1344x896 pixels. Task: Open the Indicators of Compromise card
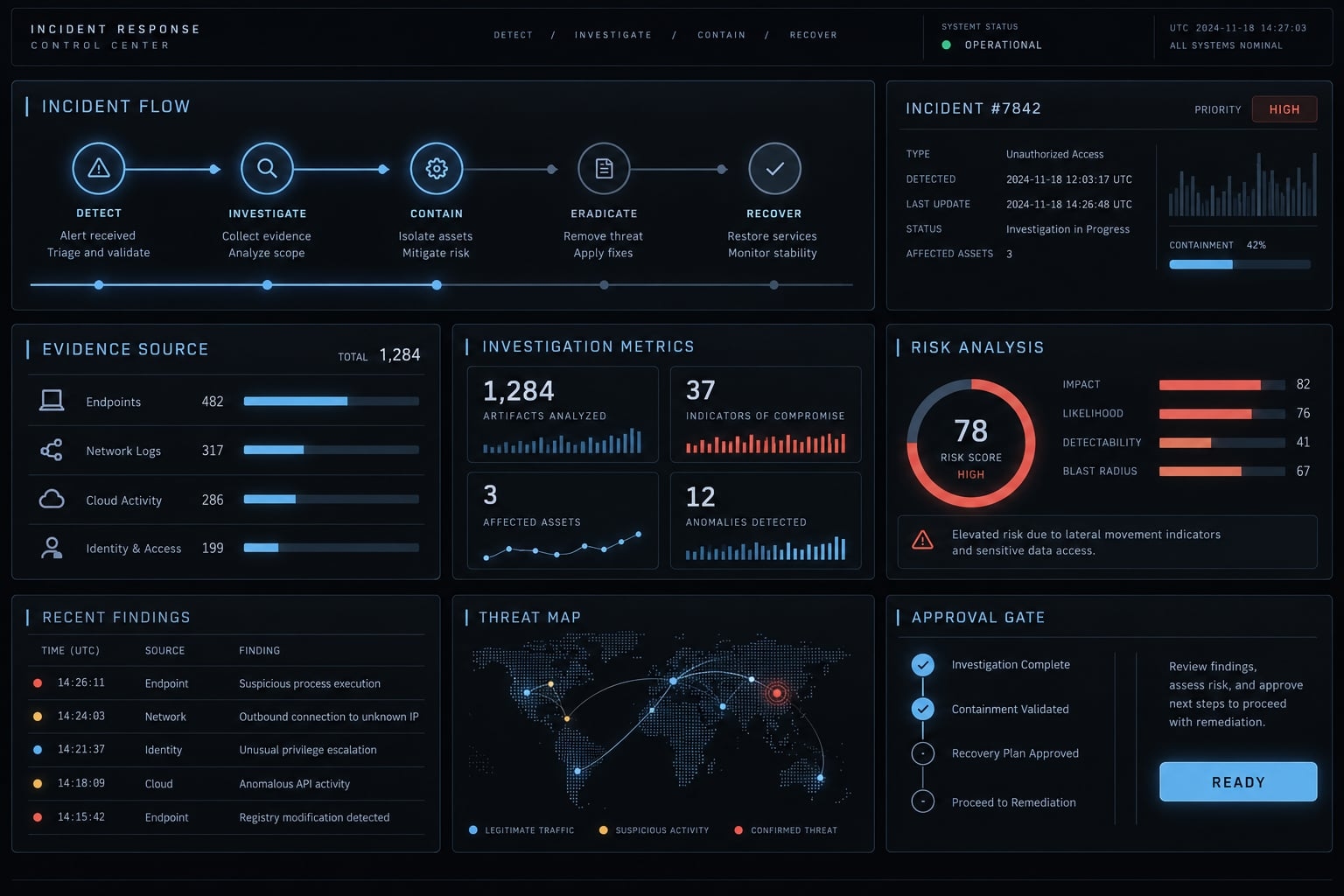pyautogui.click(x=765, y=414)
